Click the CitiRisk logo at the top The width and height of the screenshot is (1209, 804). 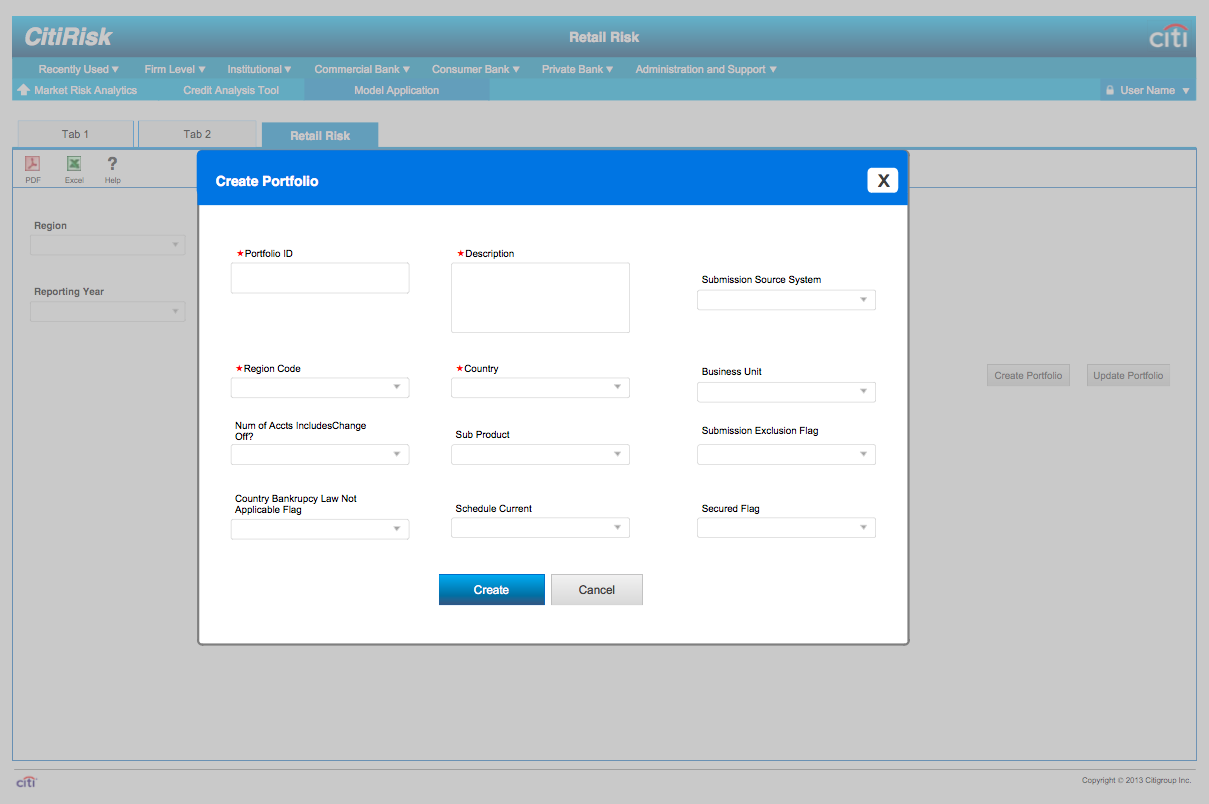(69, 37)
